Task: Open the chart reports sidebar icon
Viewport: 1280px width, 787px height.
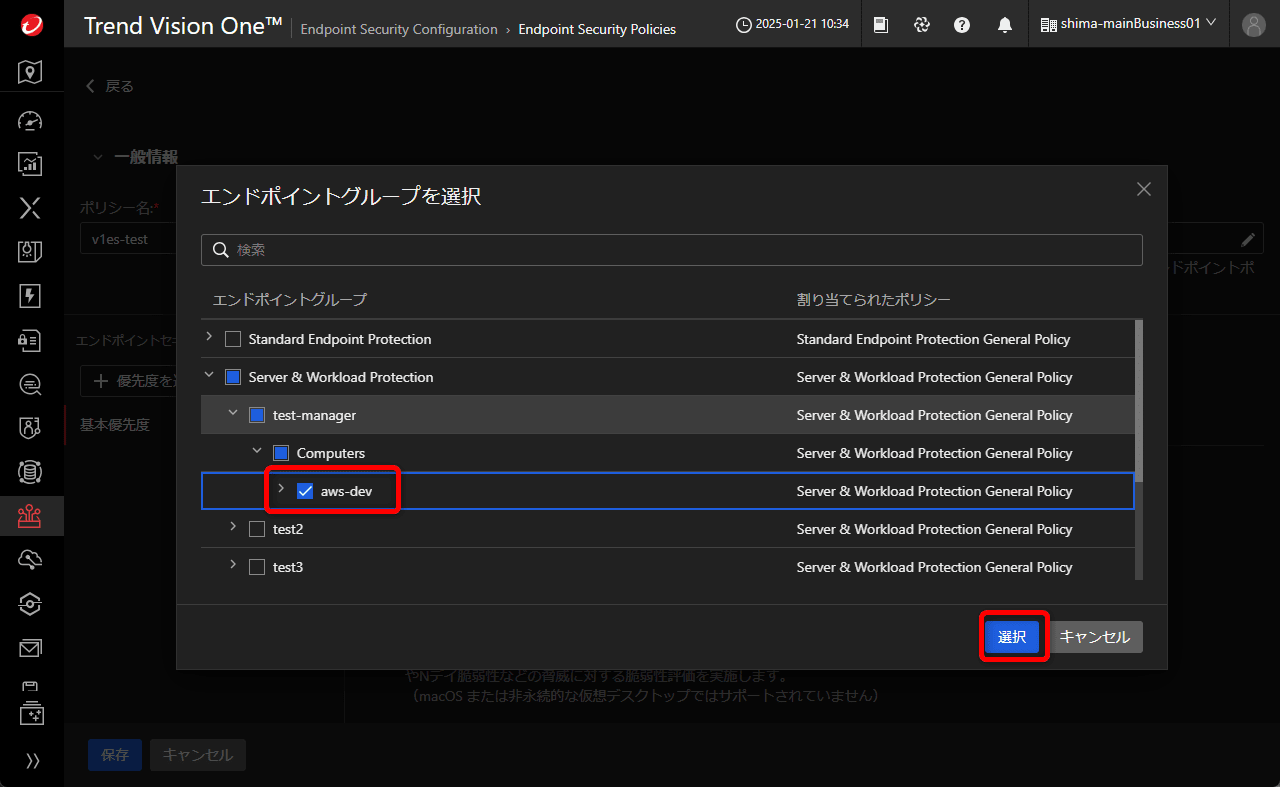Action: pyautogui.click(x=31, y=164)
